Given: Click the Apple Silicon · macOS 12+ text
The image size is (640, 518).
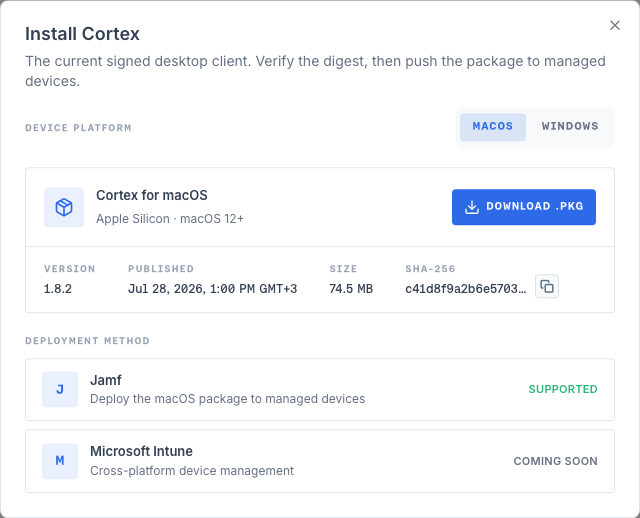Looking at the screenshot, I should pyautogui.click(x=170, y=219).
